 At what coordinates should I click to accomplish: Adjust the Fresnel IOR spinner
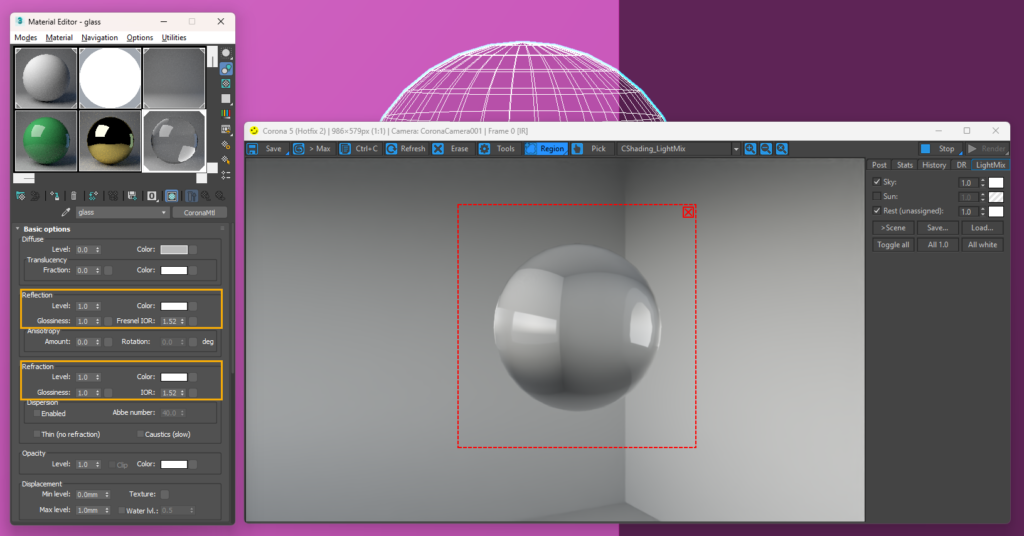click(182, 321)
